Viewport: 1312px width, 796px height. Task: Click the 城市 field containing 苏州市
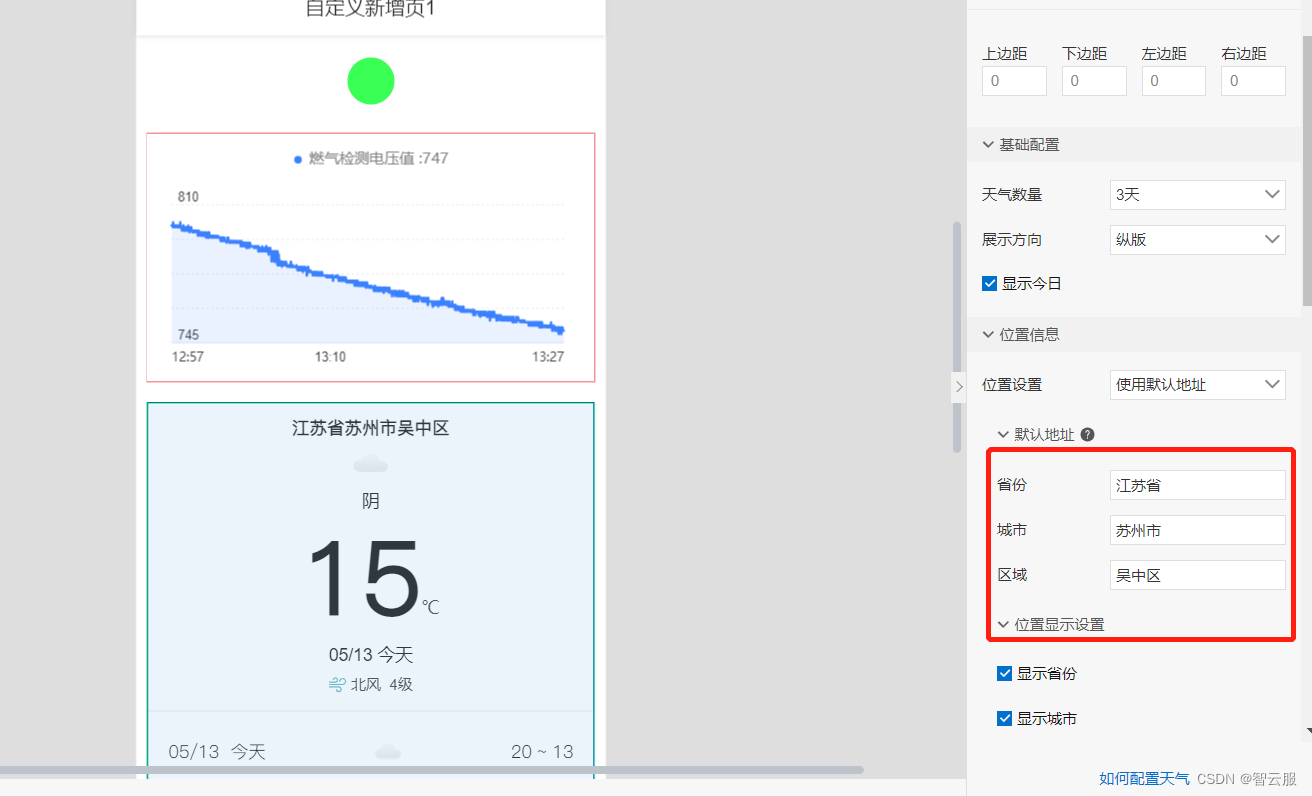1198,530
